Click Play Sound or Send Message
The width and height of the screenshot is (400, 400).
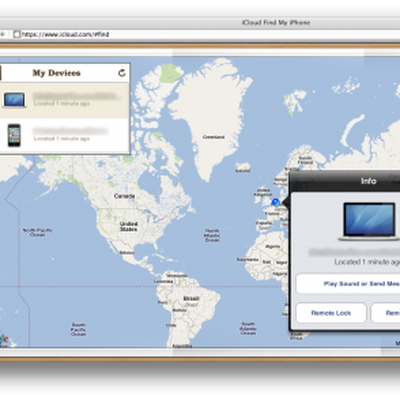348,284
